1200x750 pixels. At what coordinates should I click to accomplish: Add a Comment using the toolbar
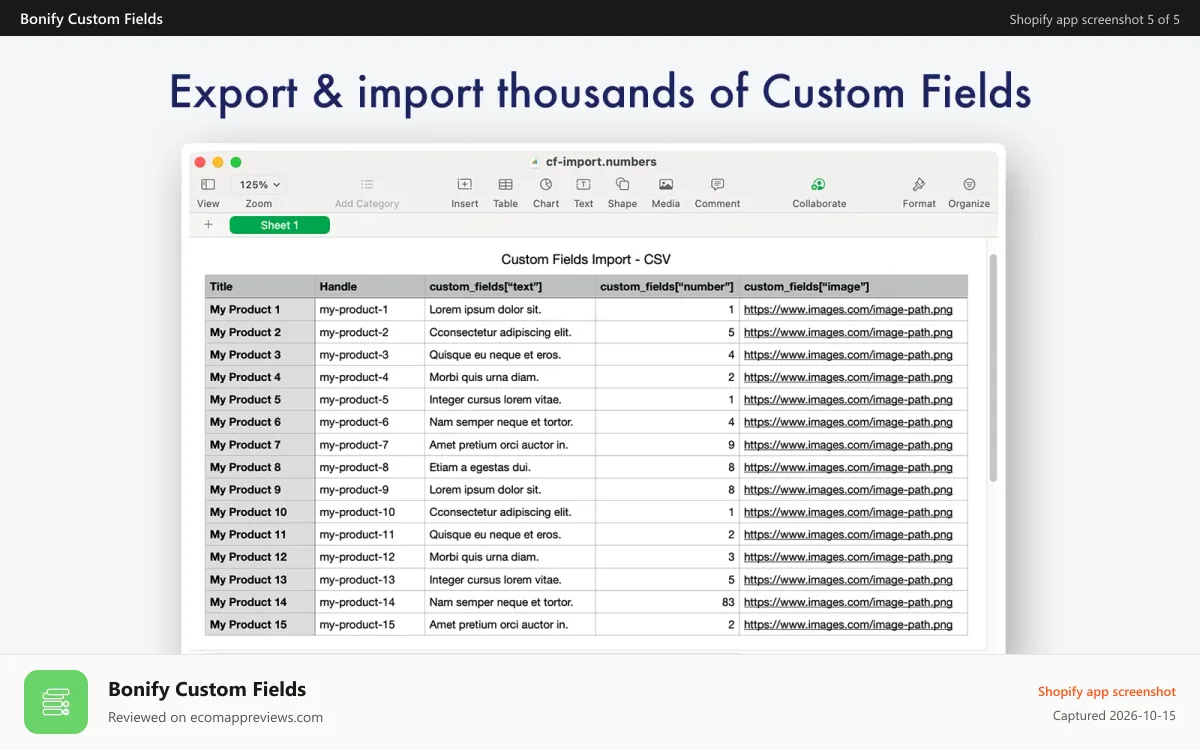(x=717, y=185)
